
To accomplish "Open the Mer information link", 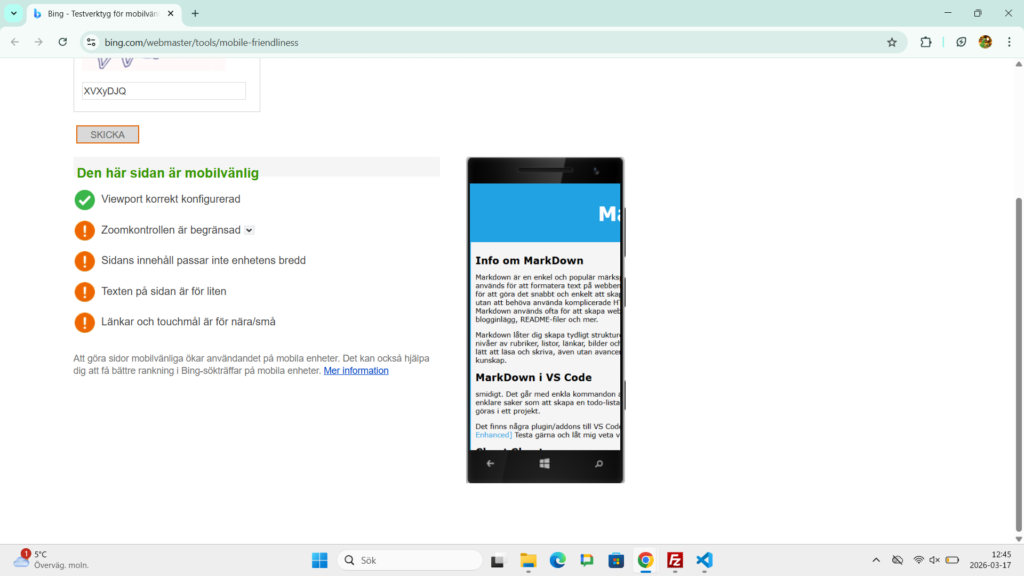I will pyautogui.click(x=356, y=371).
